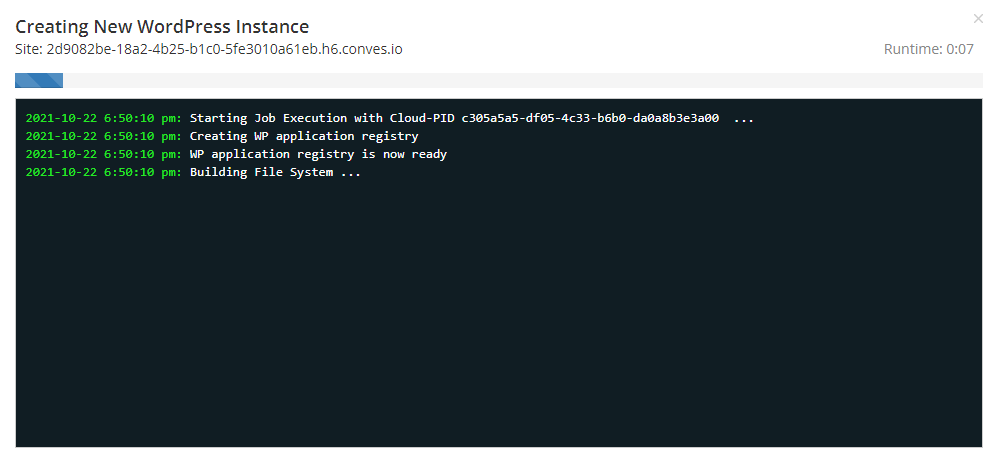Select the Cloud-PID value c305a5a5-df05...
Image resolution: width=997 pixels, height=473 pixels.
pos(589,118)
